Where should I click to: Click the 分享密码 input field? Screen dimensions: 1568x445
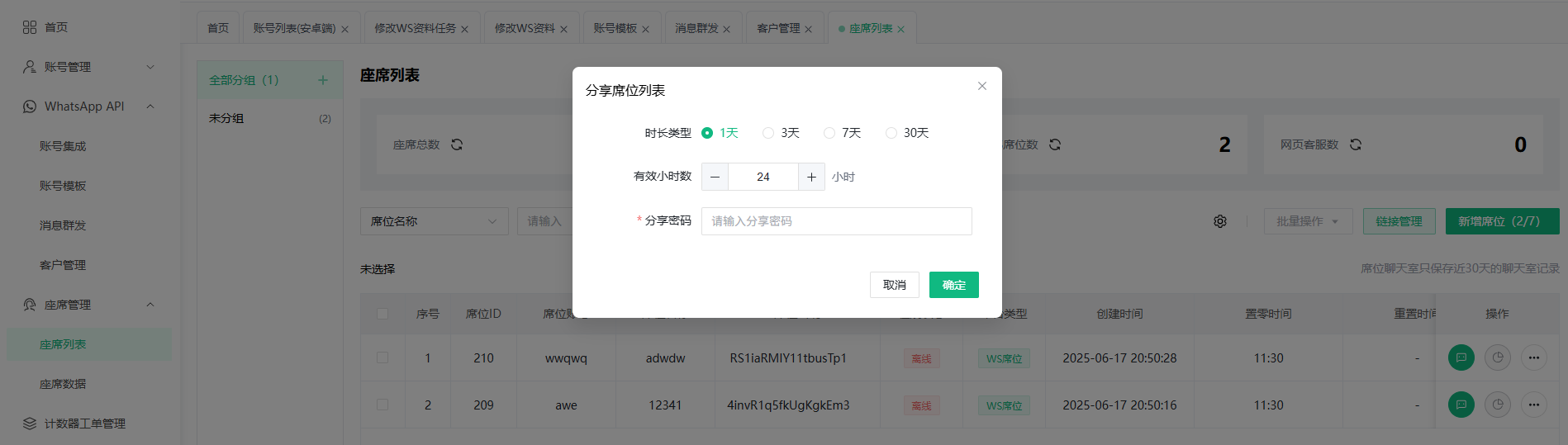point(836,221)
